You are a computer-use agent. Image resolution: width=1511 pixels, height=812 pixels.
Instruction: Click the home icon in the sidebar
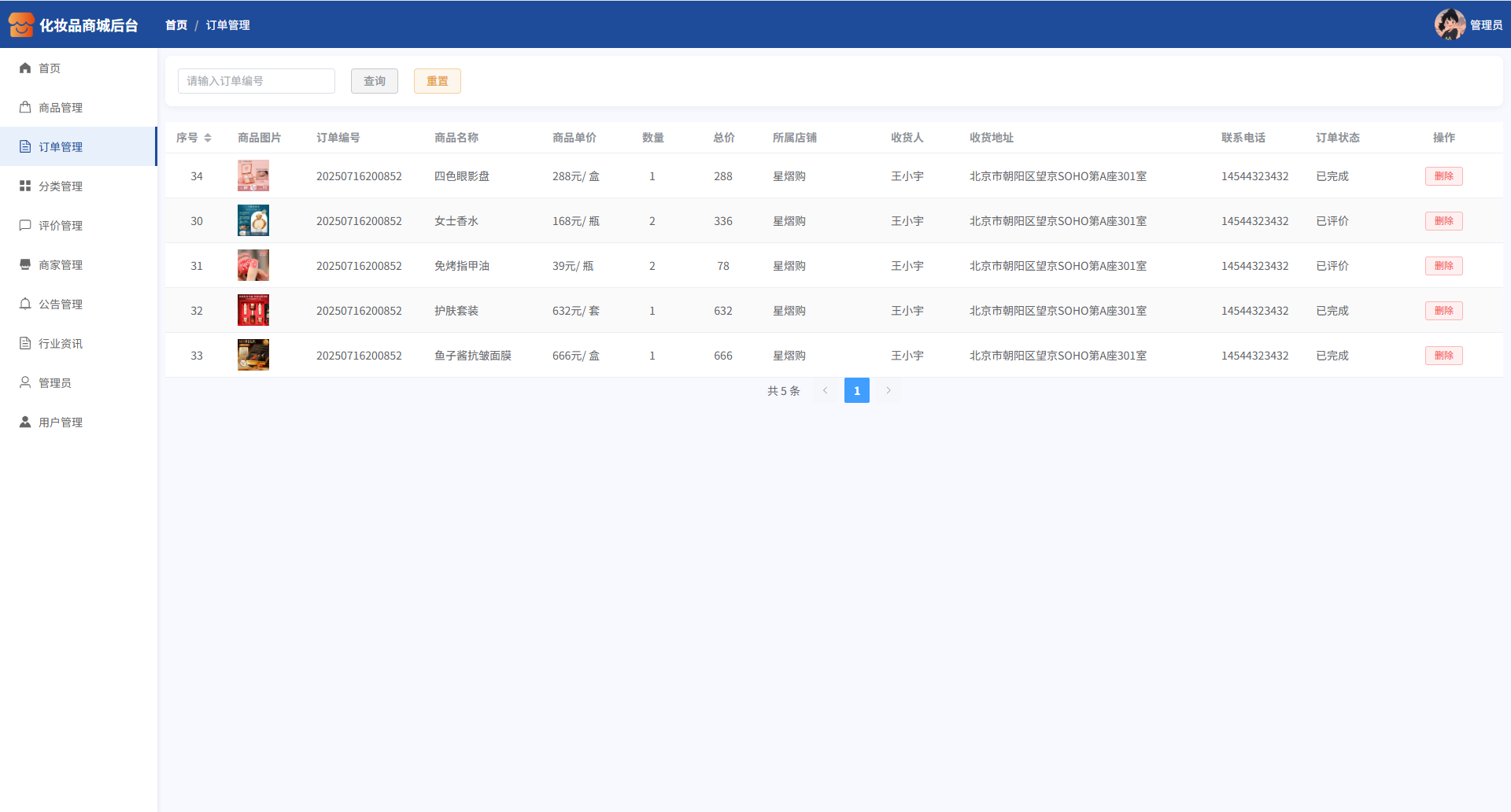[25, 68]
